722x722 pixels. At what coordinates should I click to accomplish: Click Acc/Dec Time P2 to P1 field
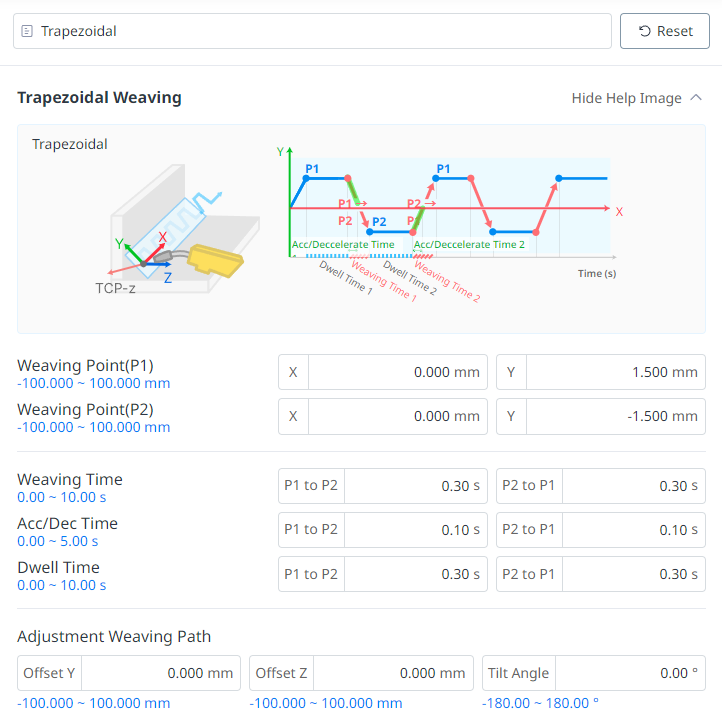click(x=633, y=530)
